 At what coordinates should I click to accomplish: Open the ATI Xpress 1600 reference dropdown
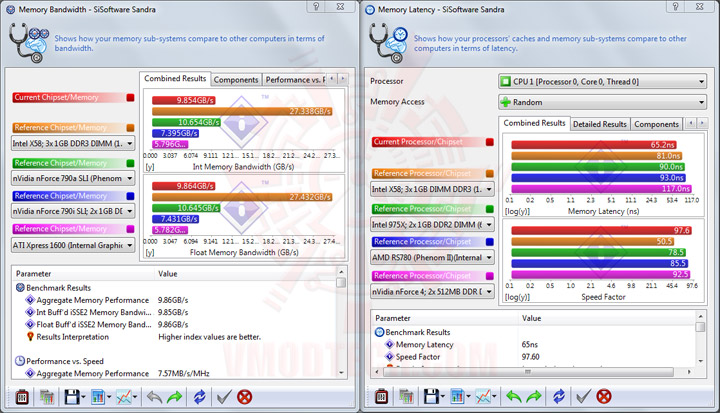[73, 245]
